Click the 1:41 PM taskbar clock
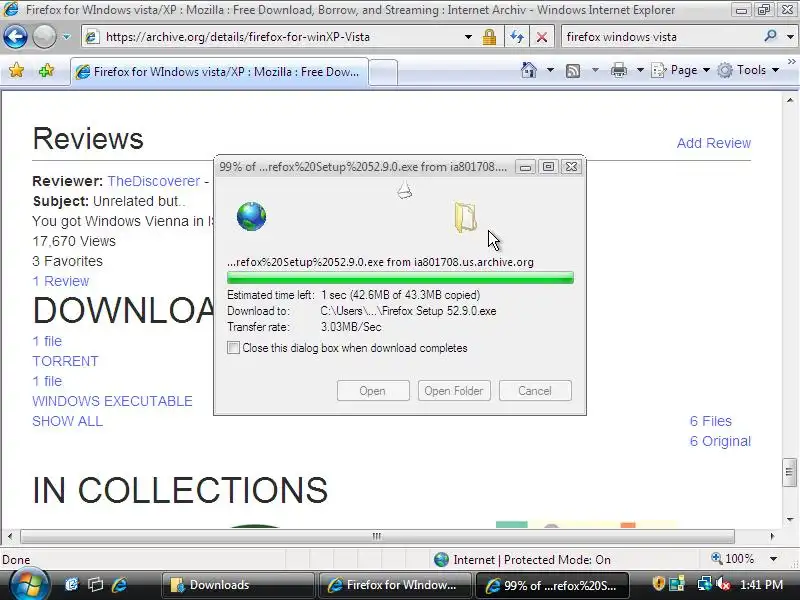 761,585
